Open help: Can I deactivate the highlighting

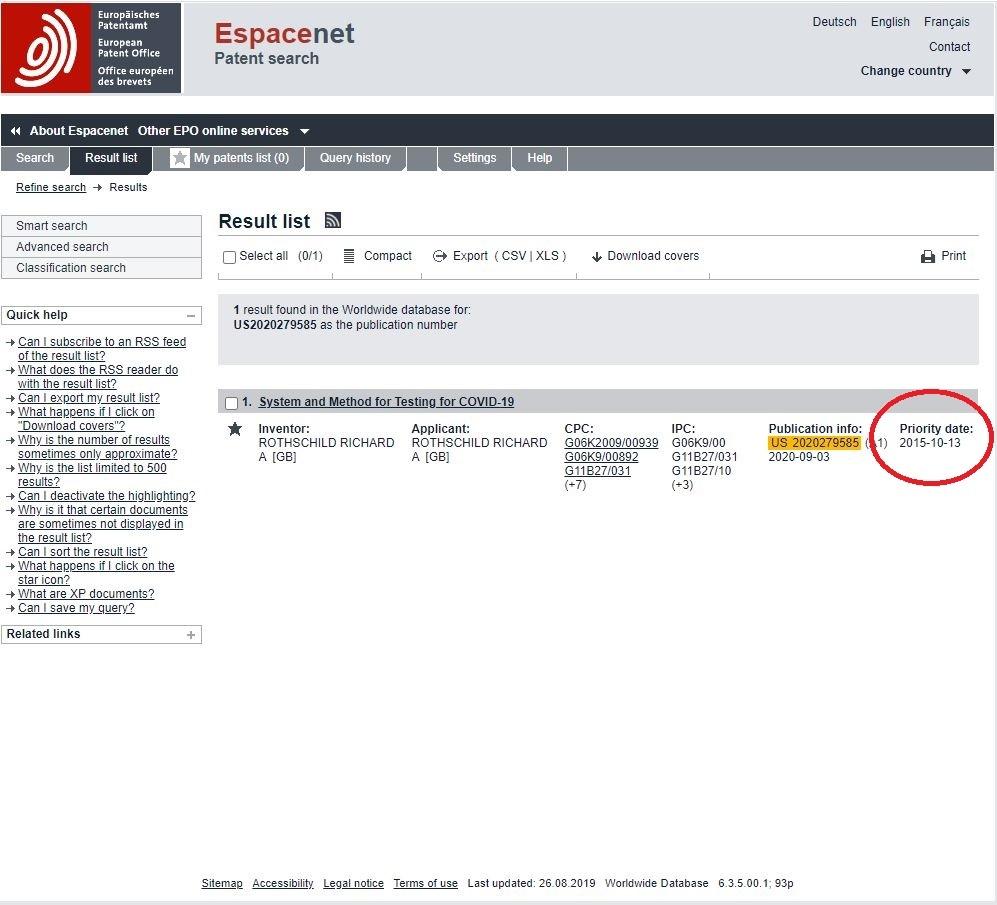107,495
